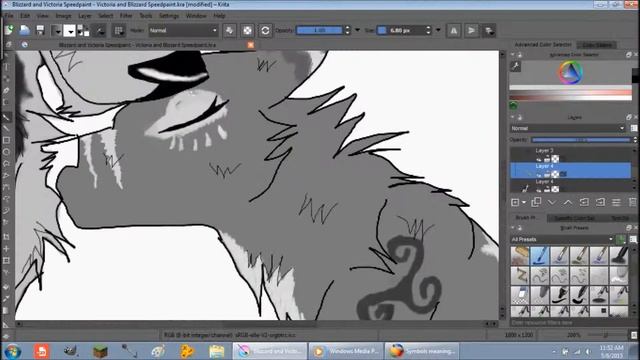Select the Text tool in the toolbox
The image size is (640, 360).
point(6,67)
